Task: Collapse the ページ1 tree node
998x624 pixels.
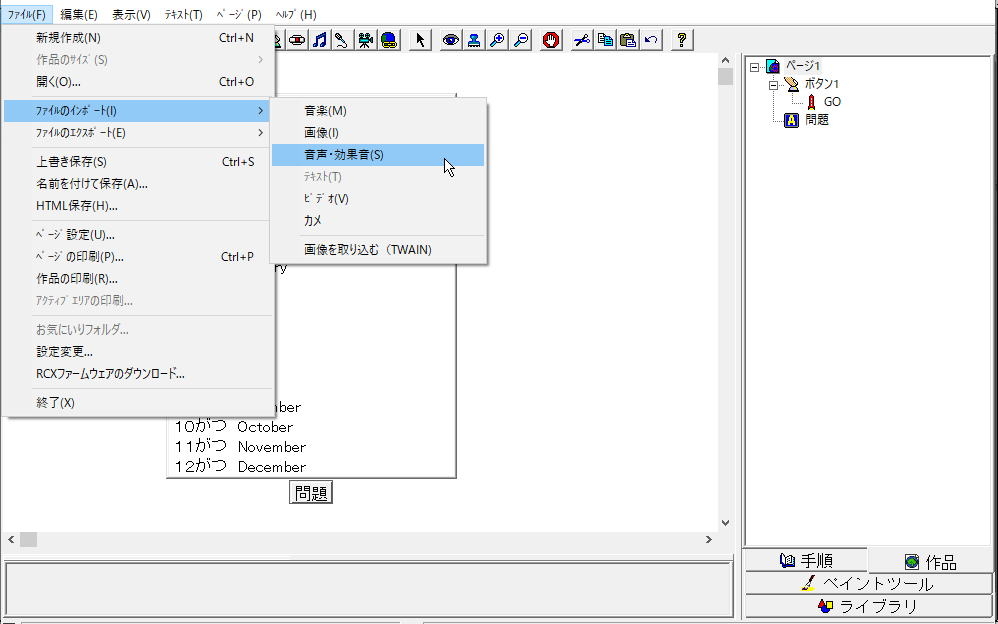Action: pyautogui.click(x=755, y=66)
